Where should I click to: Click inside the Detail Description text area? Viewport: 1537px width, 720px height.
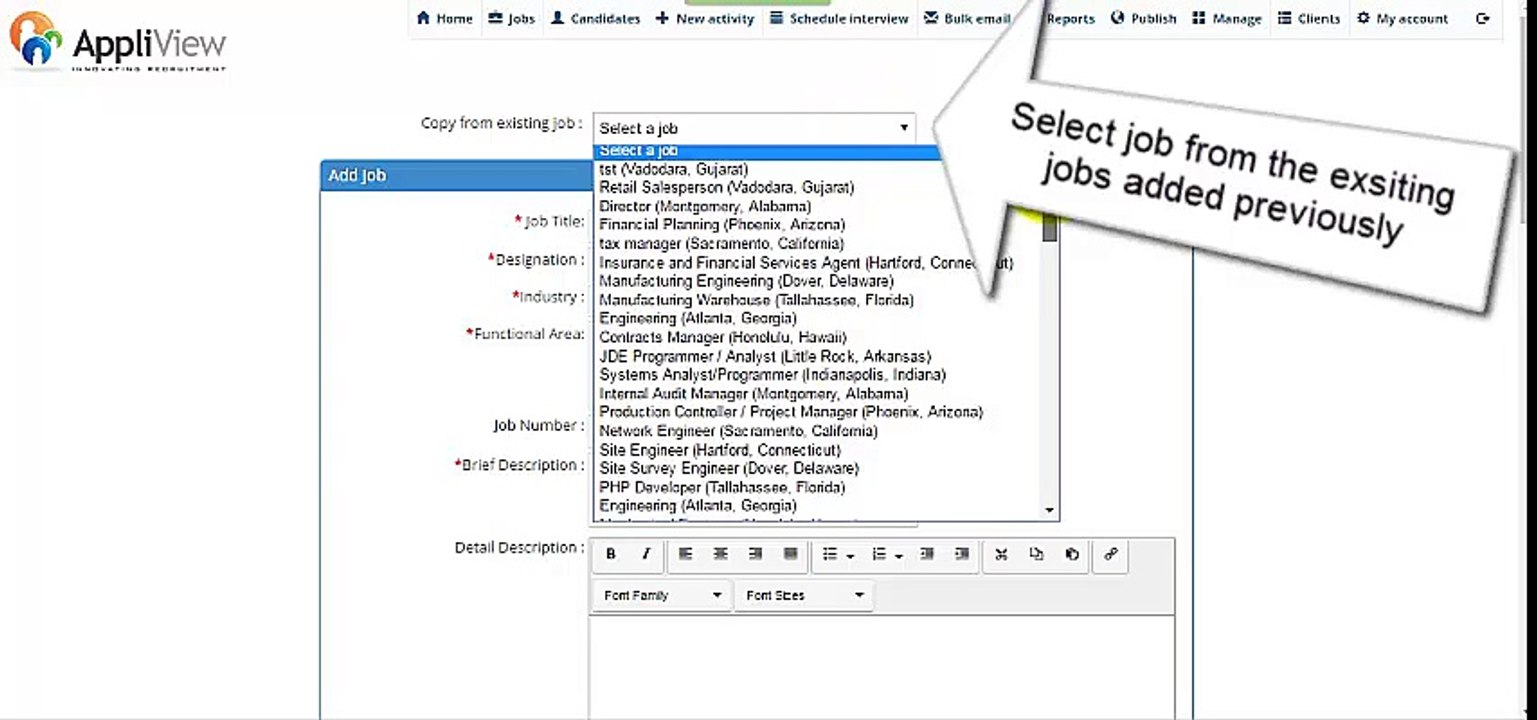point(882,667)
